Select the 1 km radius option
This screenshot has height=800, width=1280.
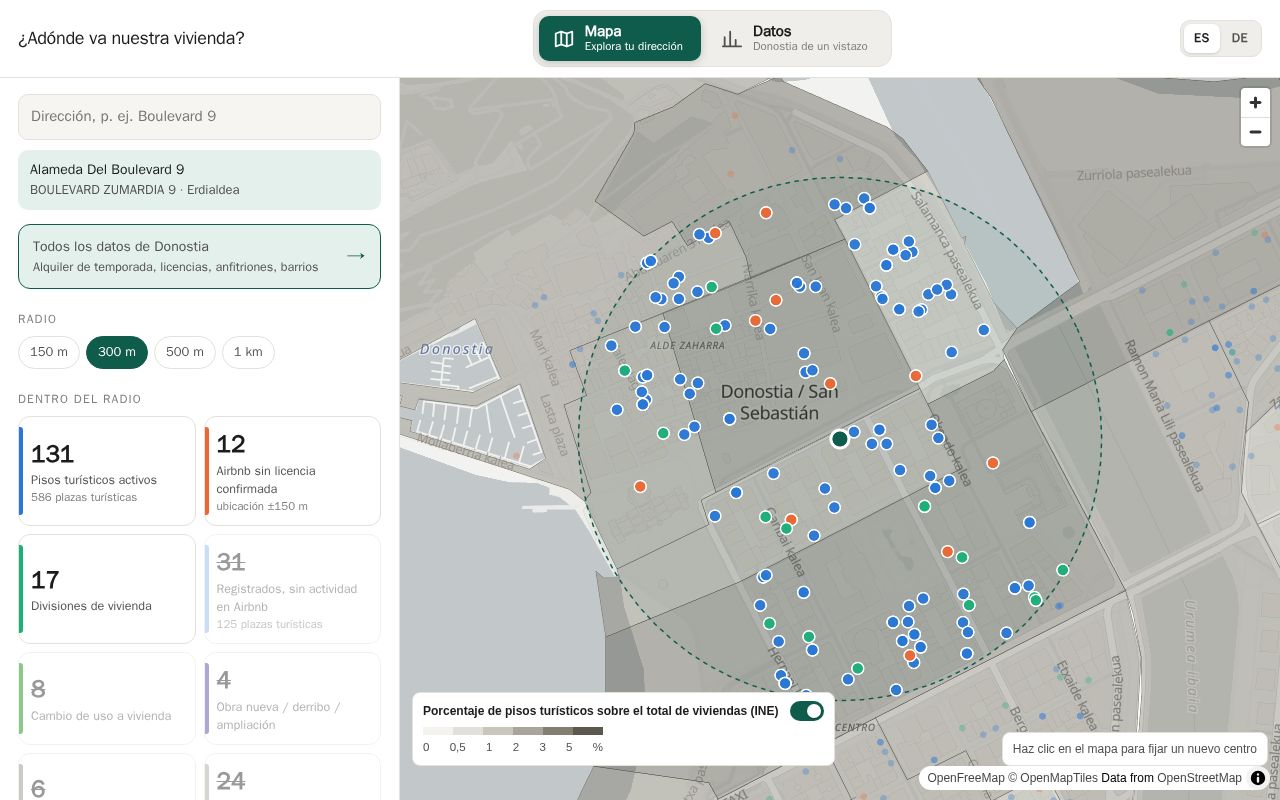(x=248, y=352)
